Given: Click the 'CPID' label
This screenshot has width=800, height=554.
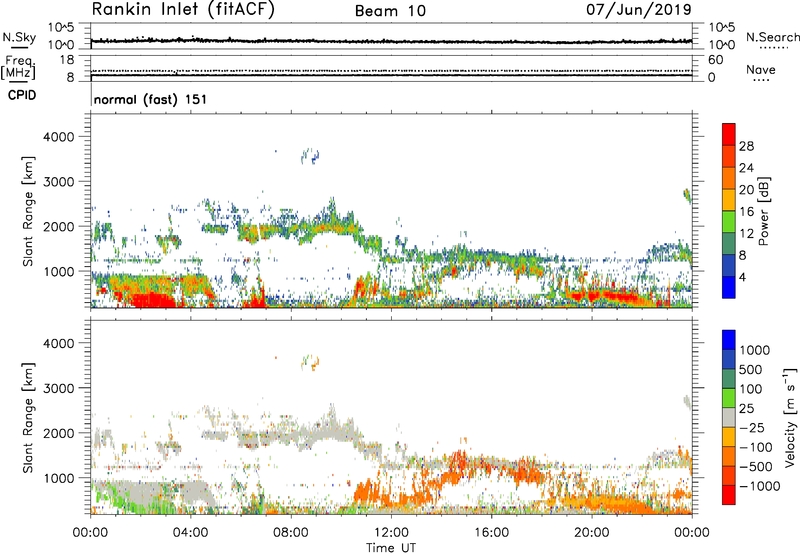Looking at the screenshot, I should click(22, 95).
